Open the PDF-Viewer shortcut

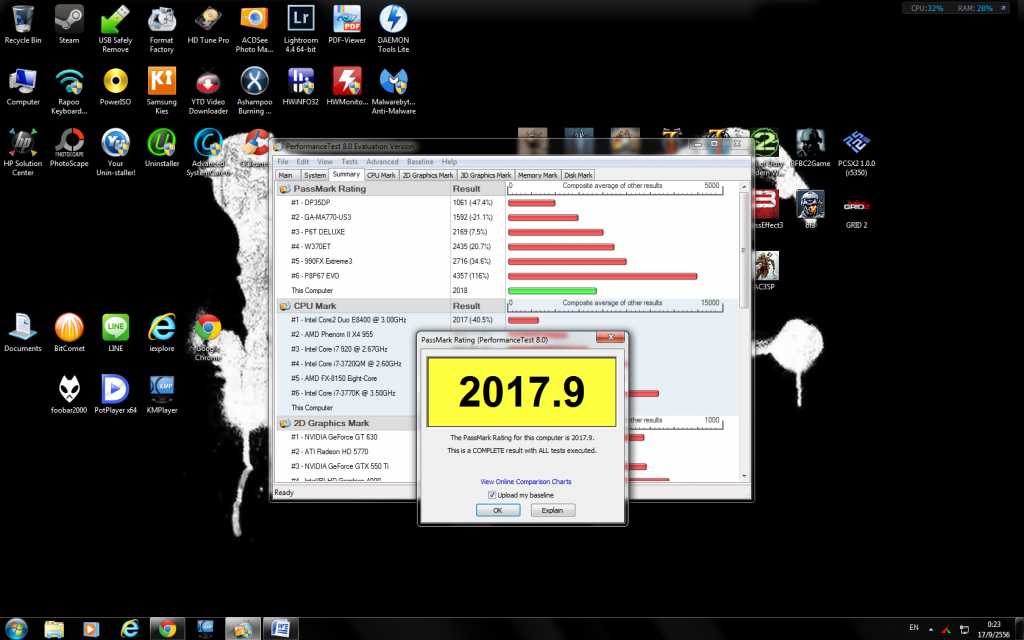click(x=347, y=25)
